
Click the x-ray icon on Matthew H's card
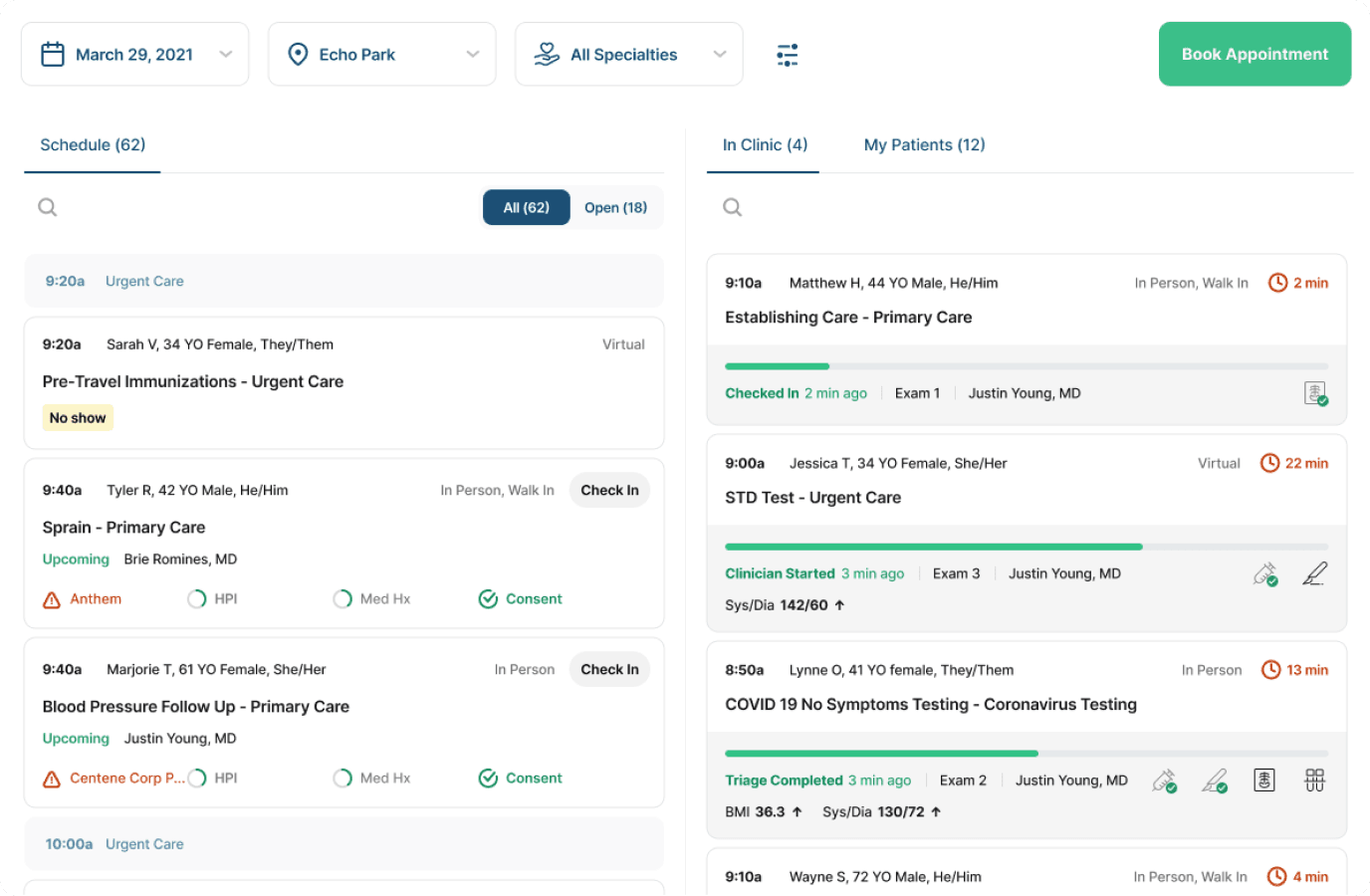coord(1315,394)
